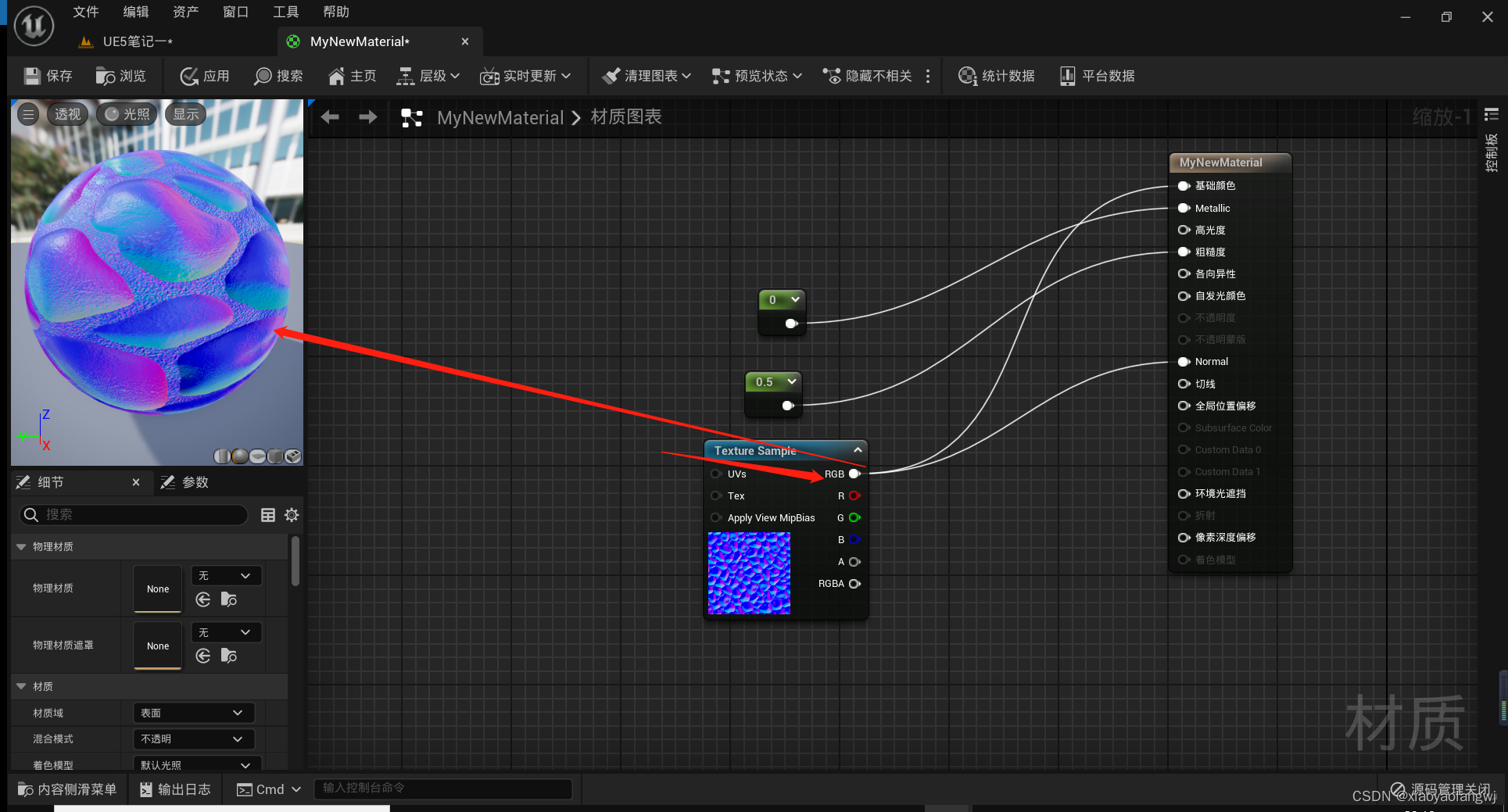Select the cube preview mesh icon
Viewport: 1508px width, 812px height.
tap(275, 456)
